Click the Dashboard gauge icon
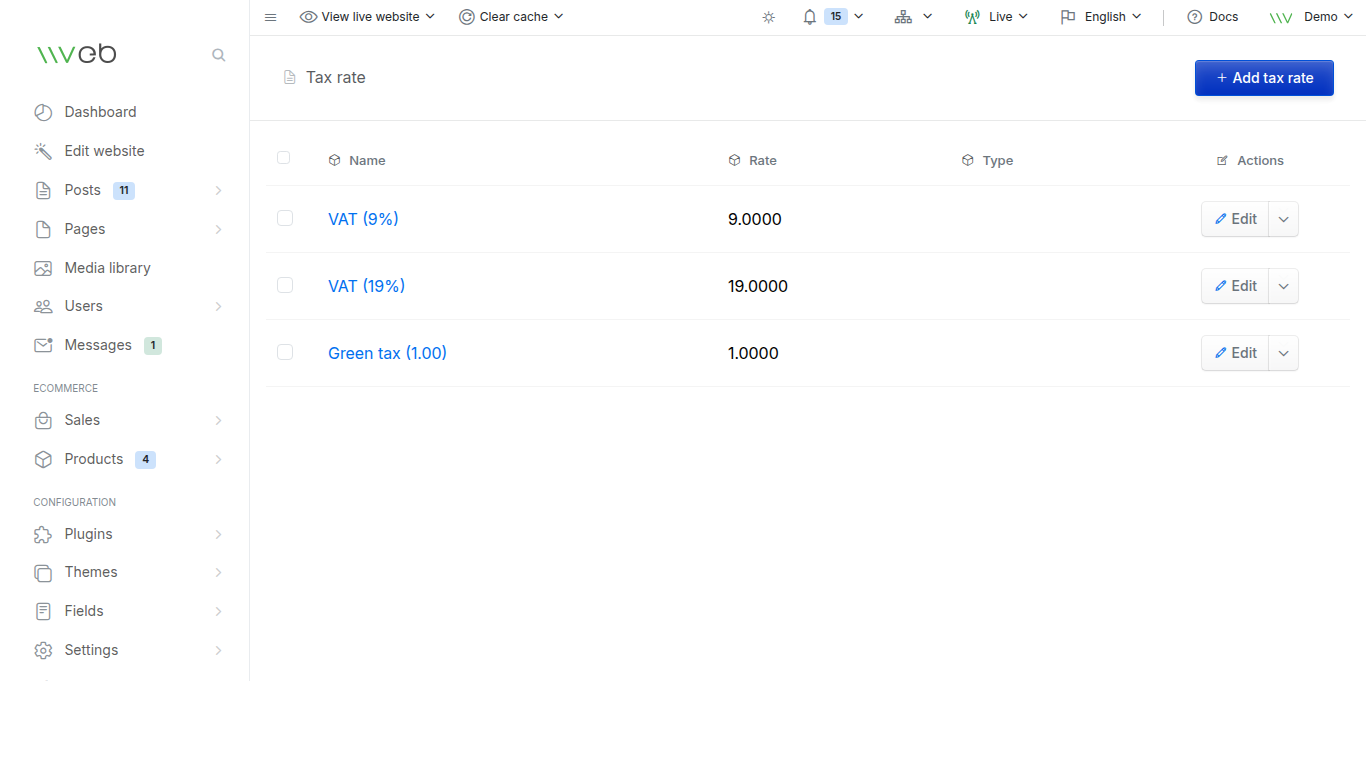This screenshot has width=1366, height=768. coord(43,112)
